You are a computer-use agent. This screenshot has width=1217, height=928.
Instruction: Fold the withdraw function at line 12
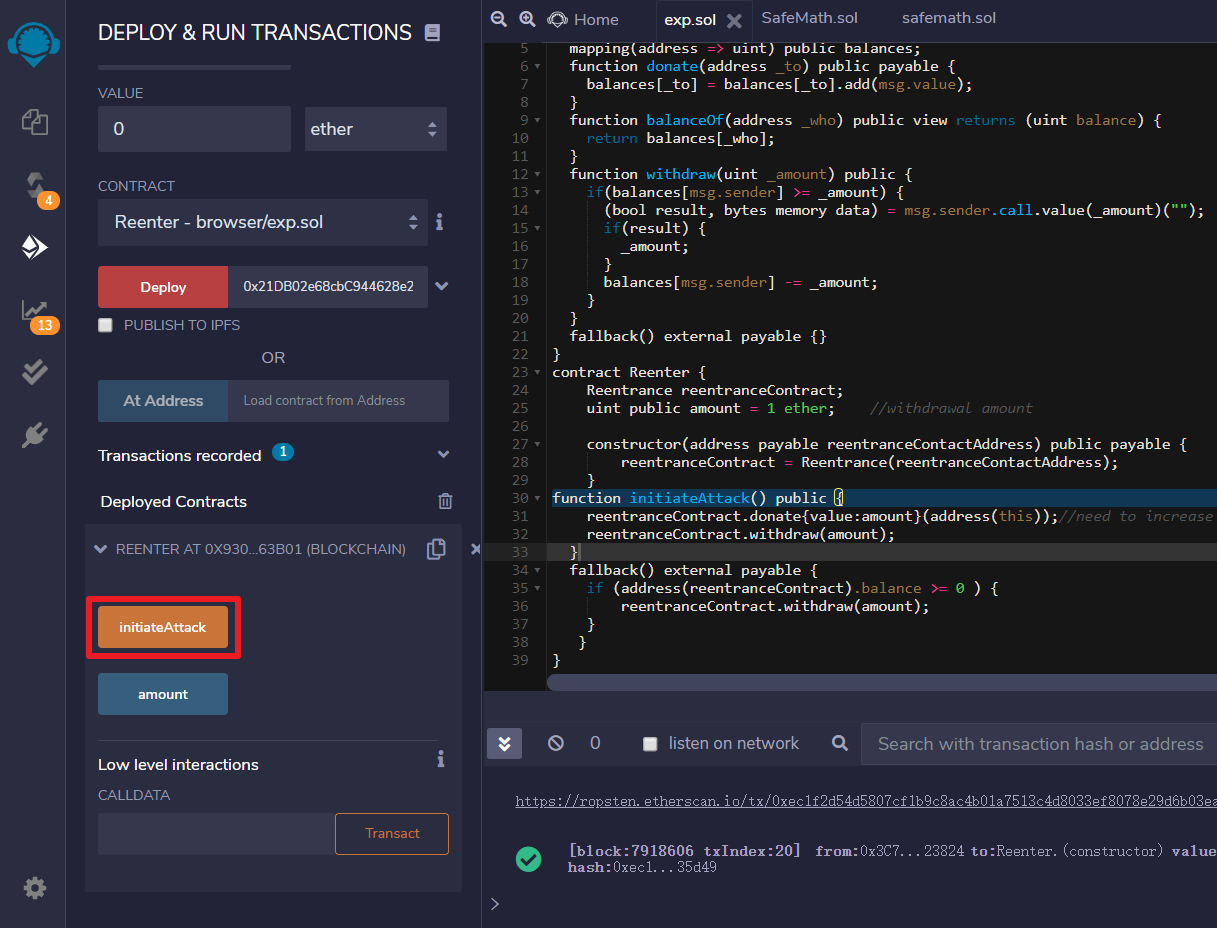538,174
